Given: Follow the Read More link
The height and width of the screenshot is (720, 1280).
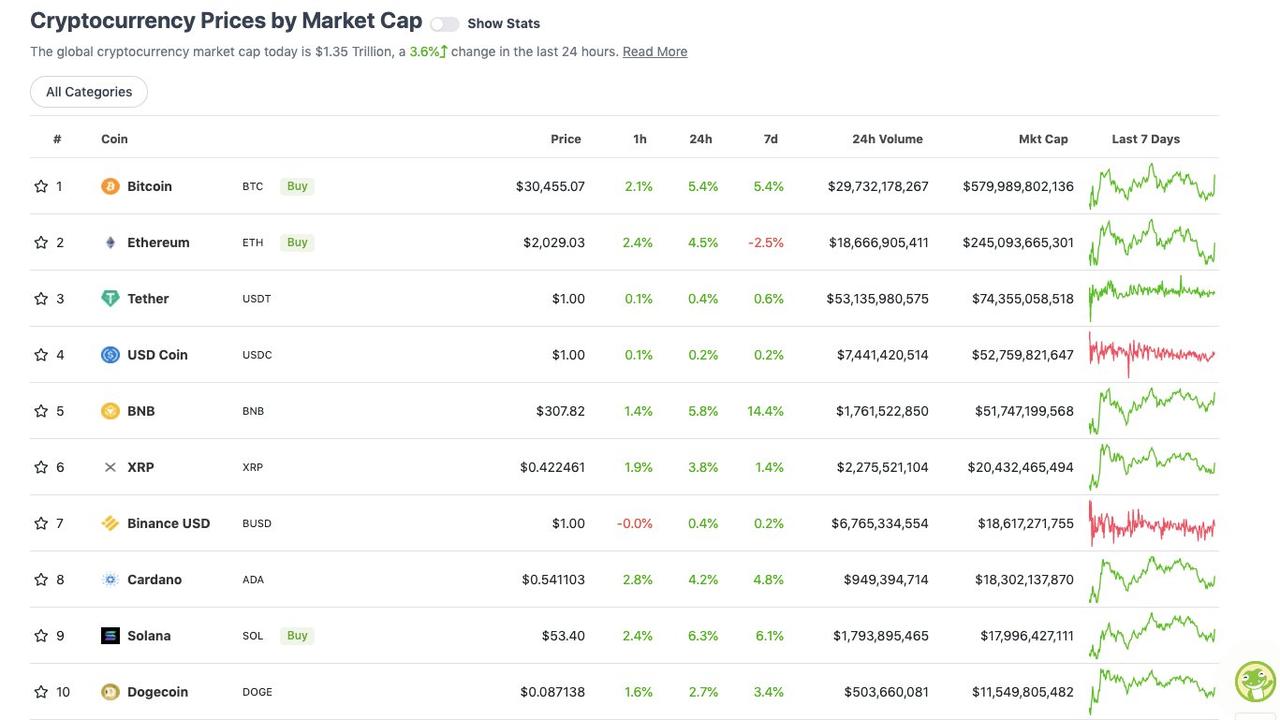Looking at the screenshot, I should pos(655,52).
